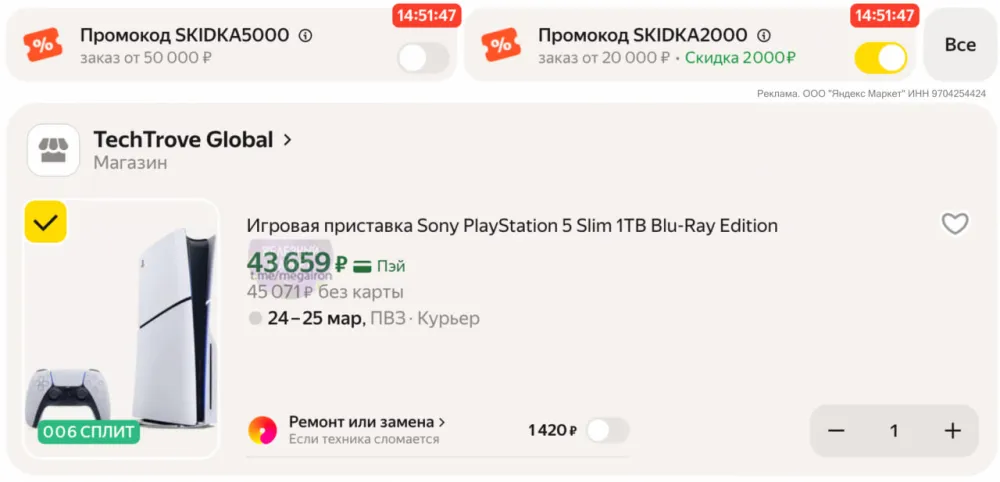Image resolution: width=1000 pixels, height=482 pixels.
Task: Add PlayStation 5 to favorites heart
Action: coord(955,224)
